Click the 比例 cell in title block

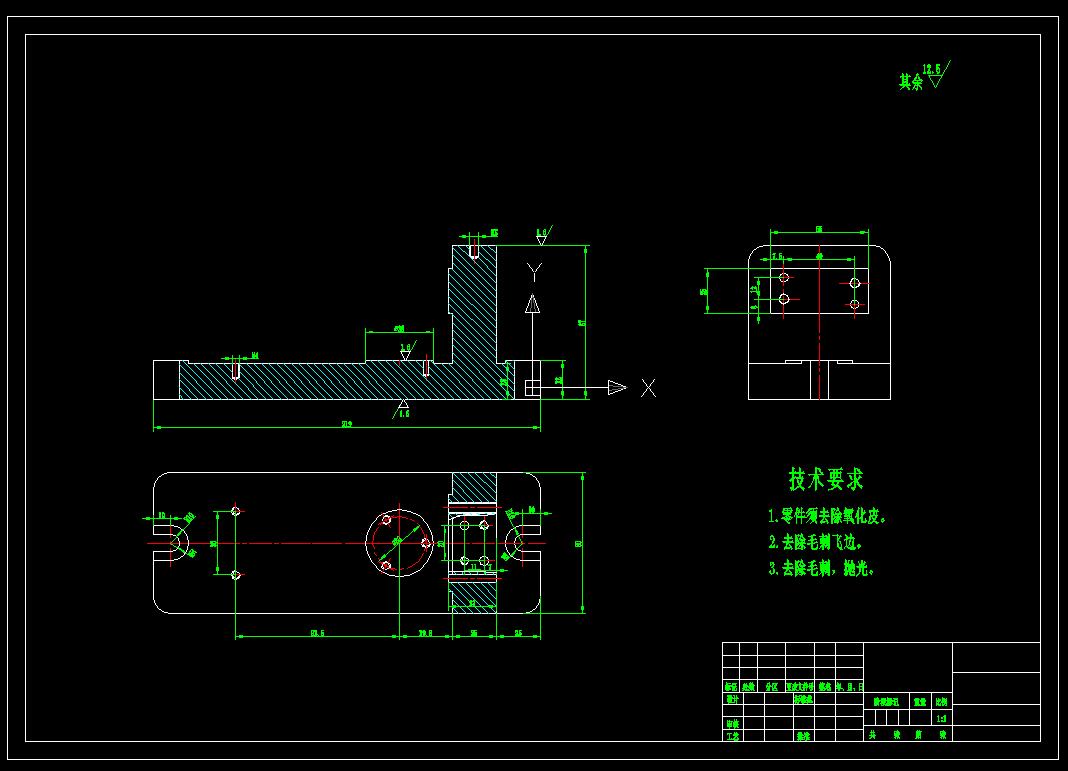(941, 702)
